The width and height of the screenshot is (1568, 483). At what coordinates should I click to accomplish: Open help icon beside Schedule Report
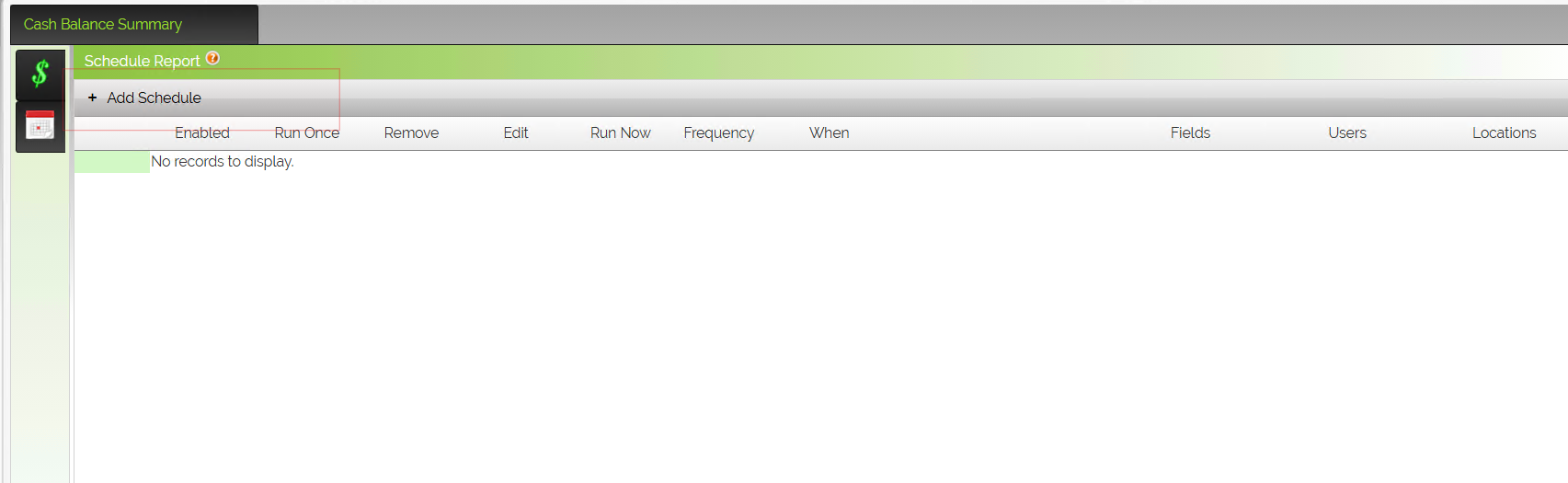(212, 58)
